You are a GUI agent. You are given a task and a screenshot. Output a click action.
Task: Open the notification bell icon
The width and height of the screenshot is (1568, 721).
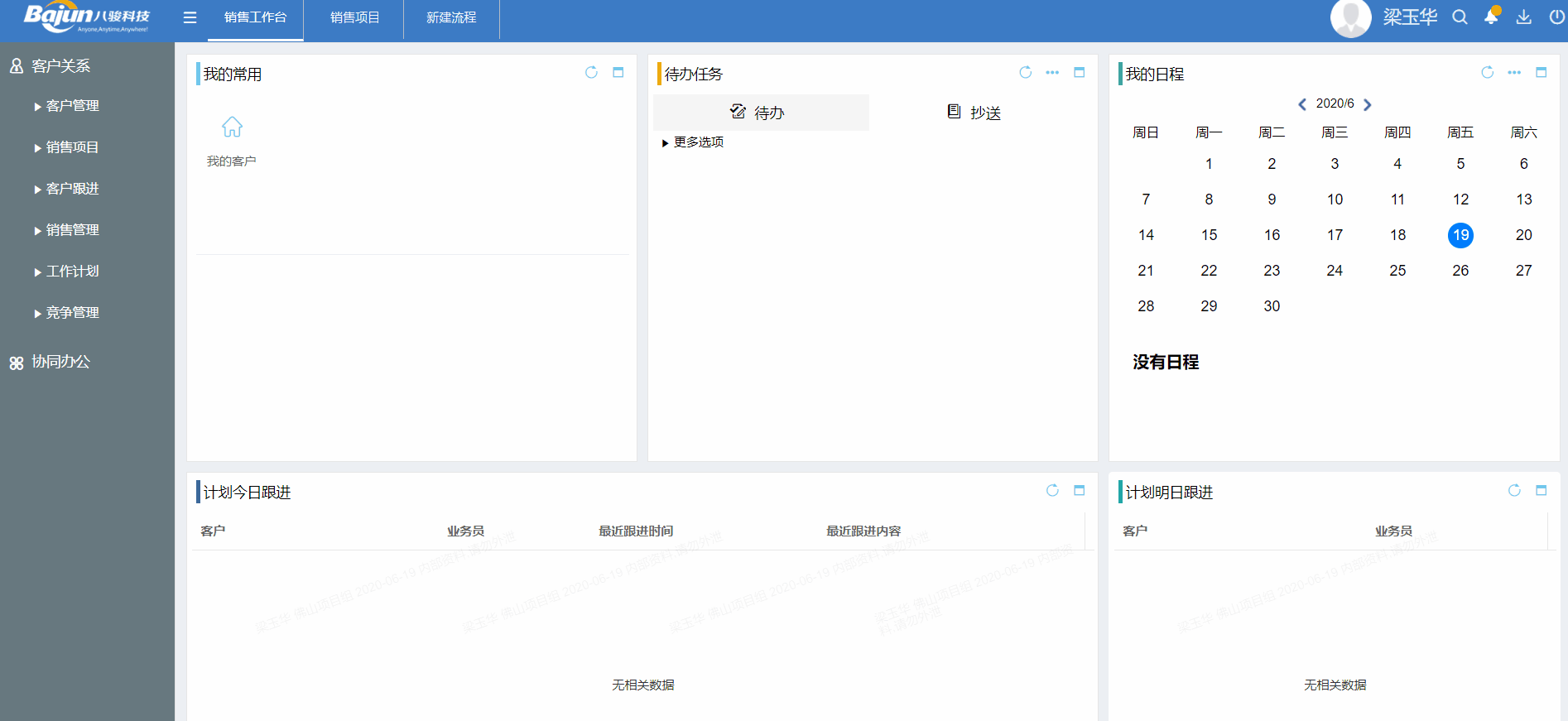click(1491, 17)
